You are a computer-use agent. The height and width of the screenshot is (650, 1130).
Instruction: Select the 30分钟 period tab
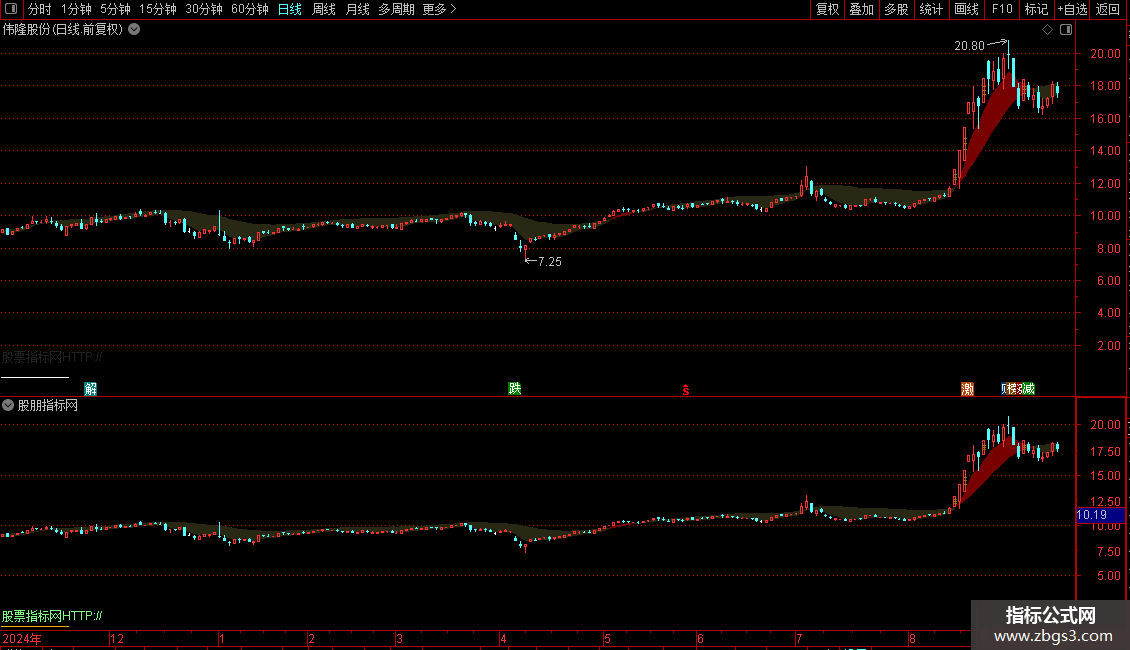[x=204, y=9]
